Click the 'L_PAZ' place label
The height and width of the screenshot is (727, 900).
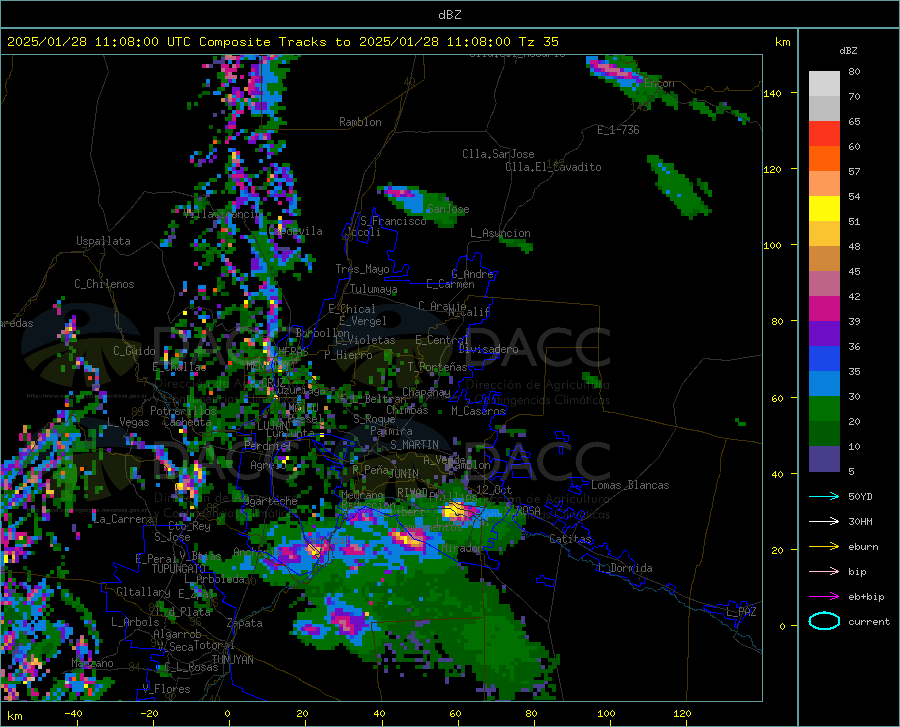(x=741, y=612)
